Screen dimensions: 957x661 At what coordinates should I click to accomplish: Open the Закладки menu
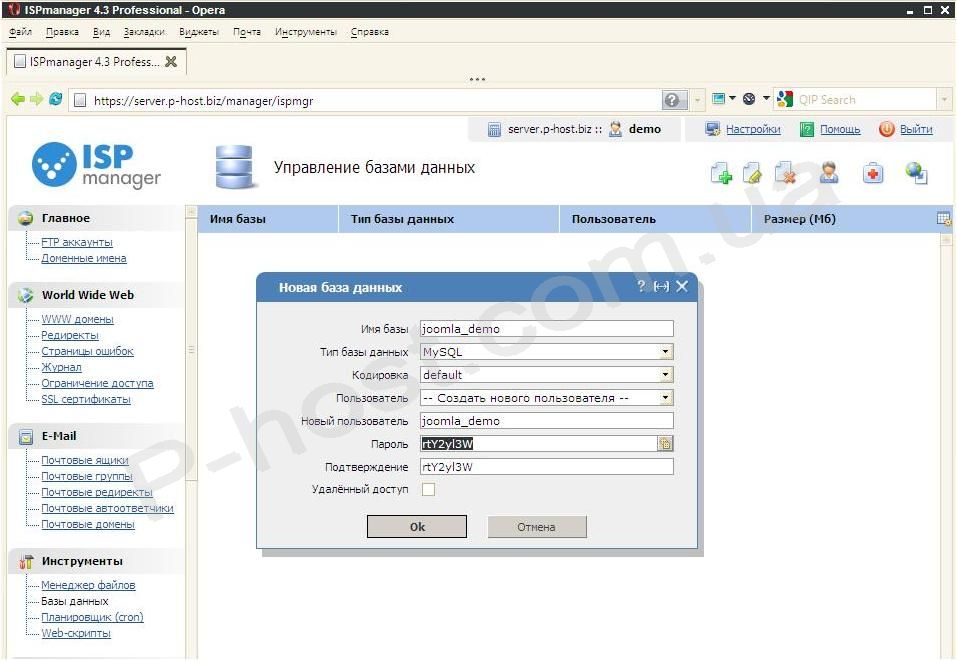tap(144, 32)
